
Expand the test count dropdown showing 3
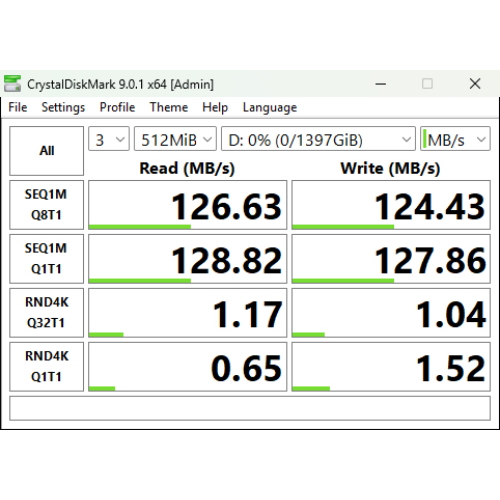tap(109, 139)
